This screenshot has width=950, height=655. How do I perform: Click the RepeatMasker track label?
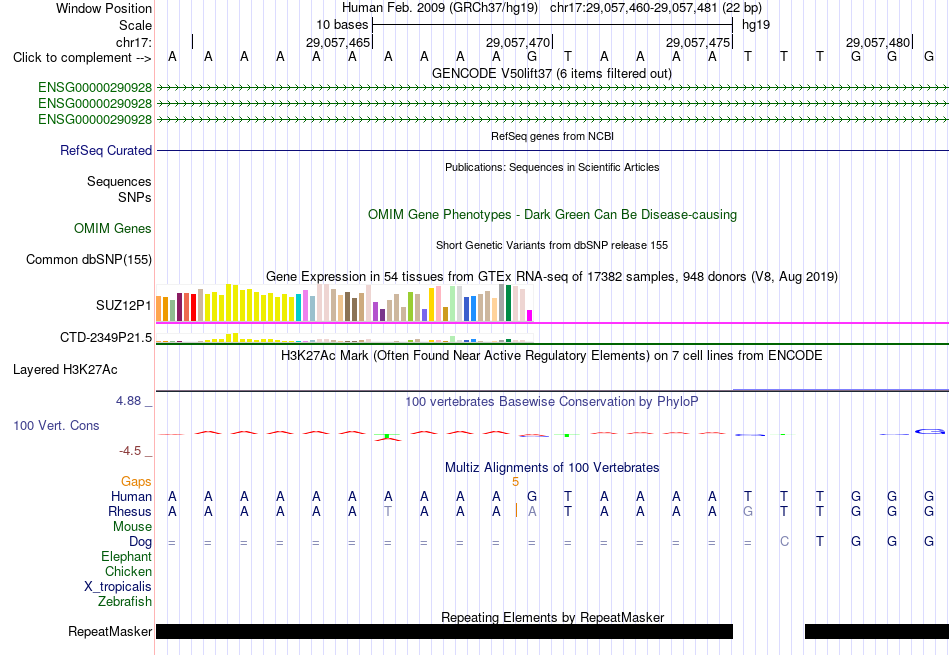tap(110, 631)
